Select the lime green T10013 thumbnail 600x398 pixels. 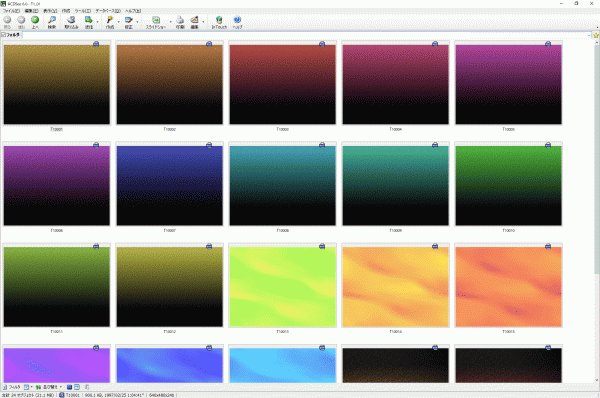(282, 287)
